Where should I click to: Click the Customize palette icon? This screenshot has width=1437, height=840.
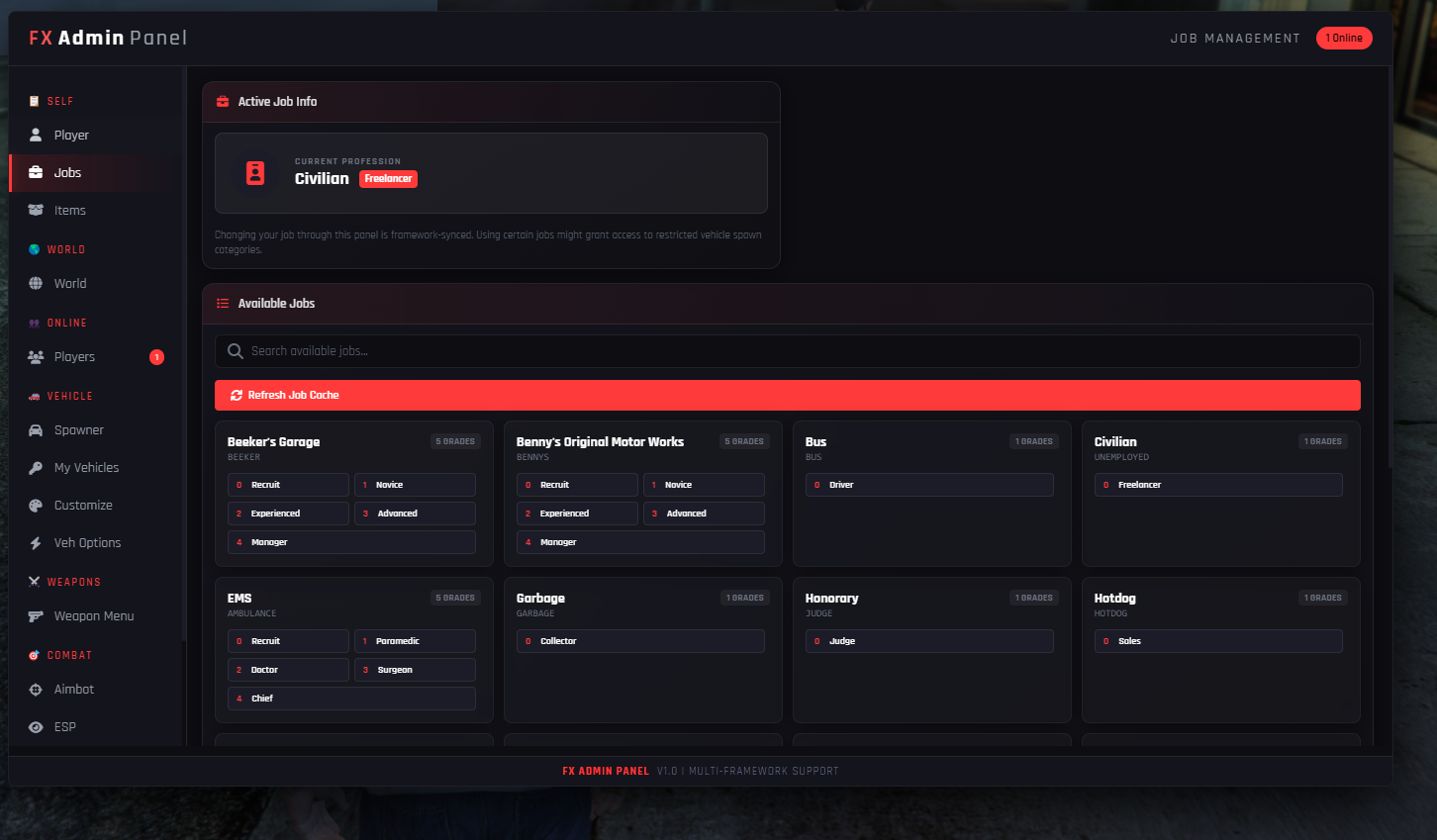click(36, 505)
